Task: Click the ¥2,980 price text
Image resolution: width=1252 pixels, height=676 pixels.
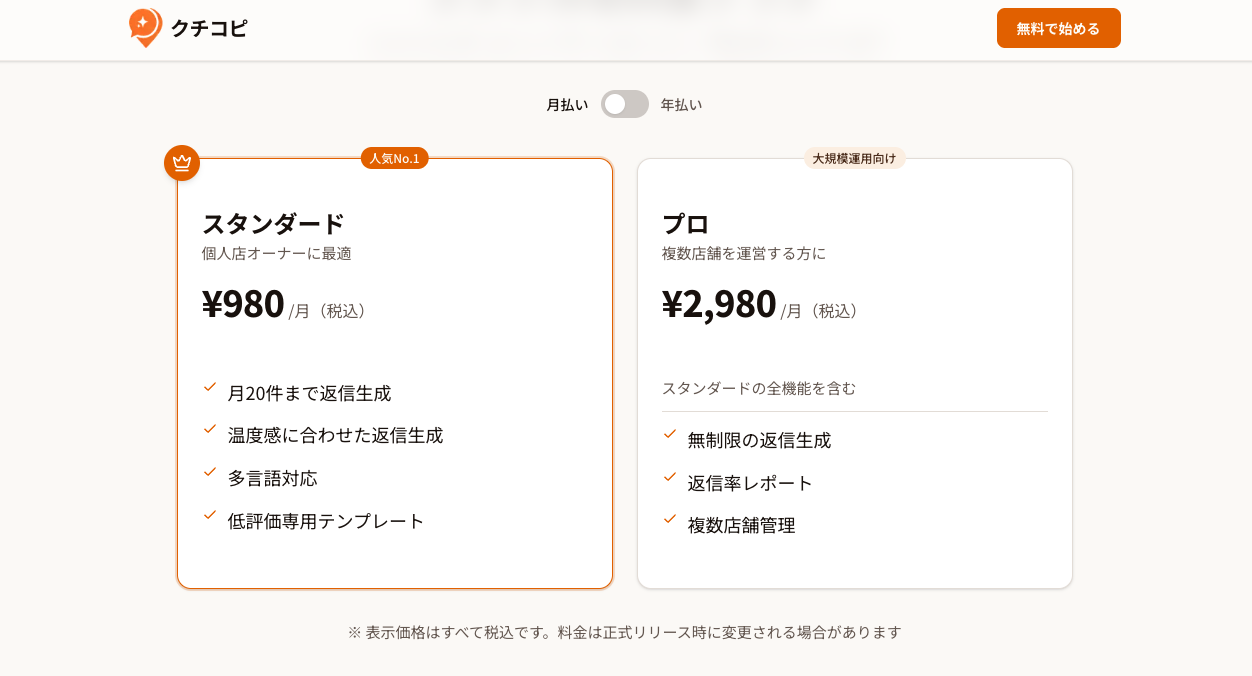Action: point(720,302)
